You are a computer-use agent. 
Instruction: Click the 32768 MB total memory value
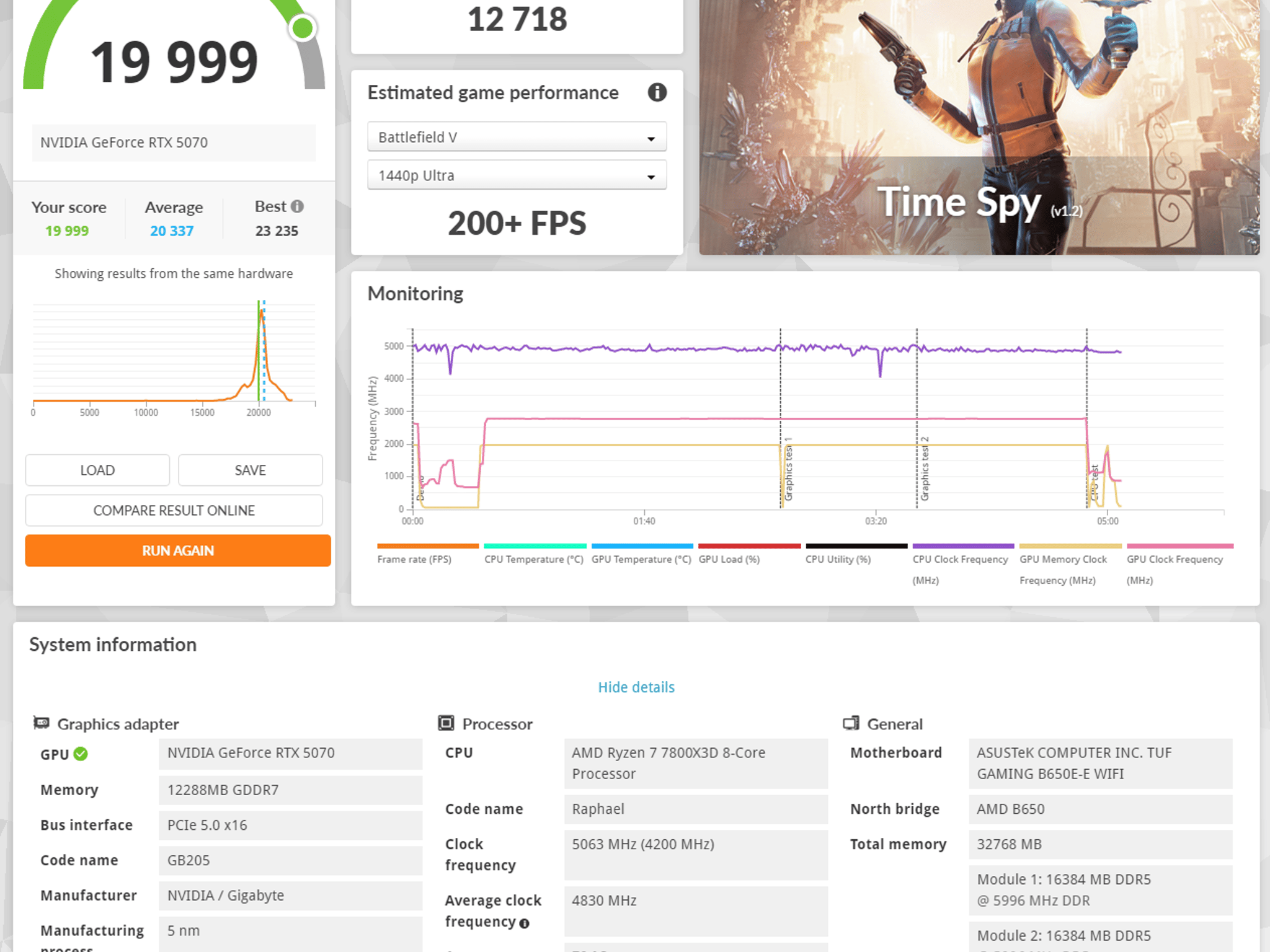[1101, 845]
